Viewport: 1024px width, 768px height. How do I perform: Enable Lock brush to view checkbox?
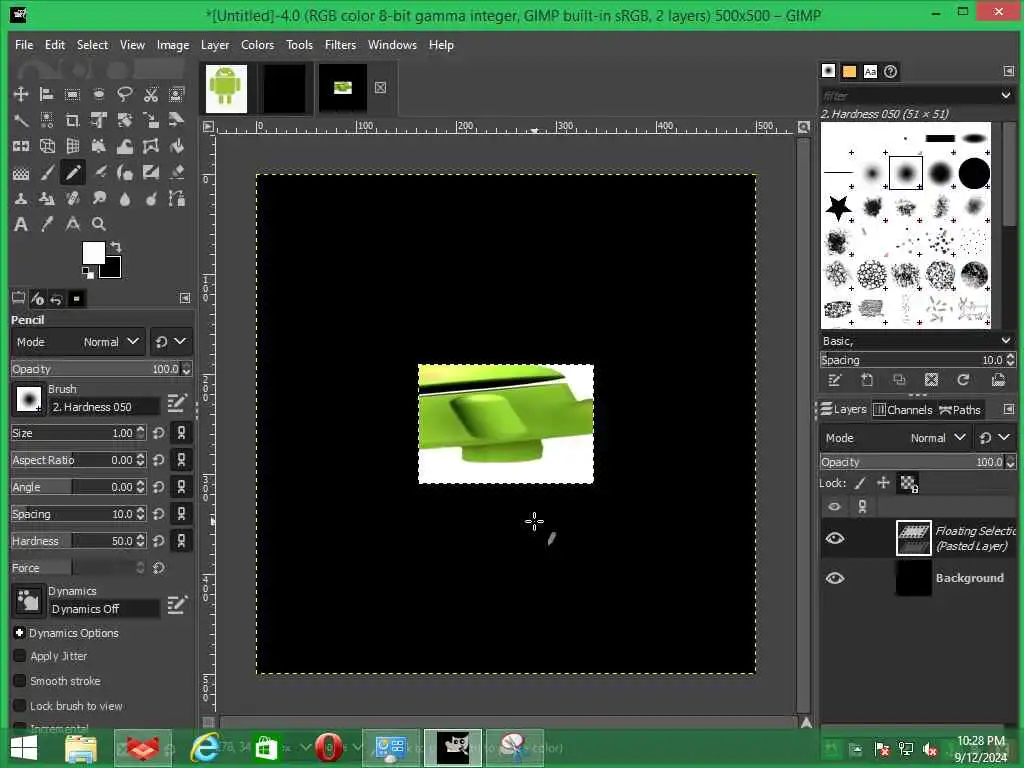coord(20,705)
